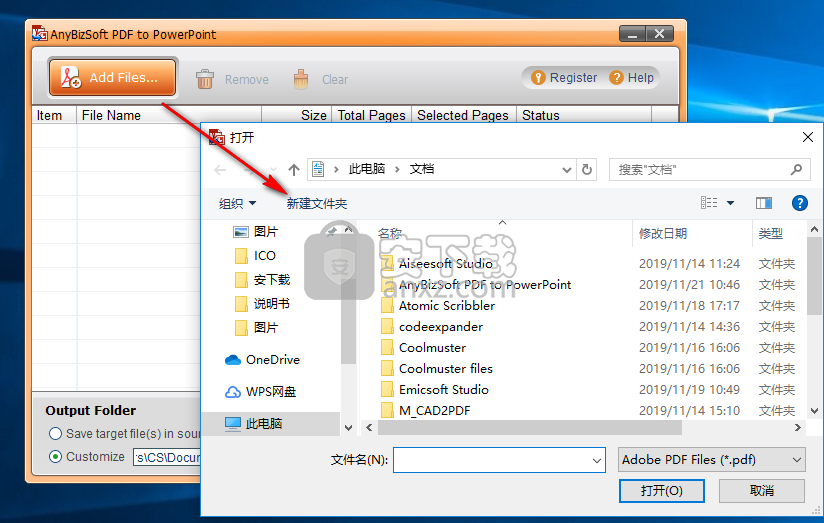Screen dimensions: 824x523
Task: Select the Emicsoft Studio folder
Action: point(444,390)
